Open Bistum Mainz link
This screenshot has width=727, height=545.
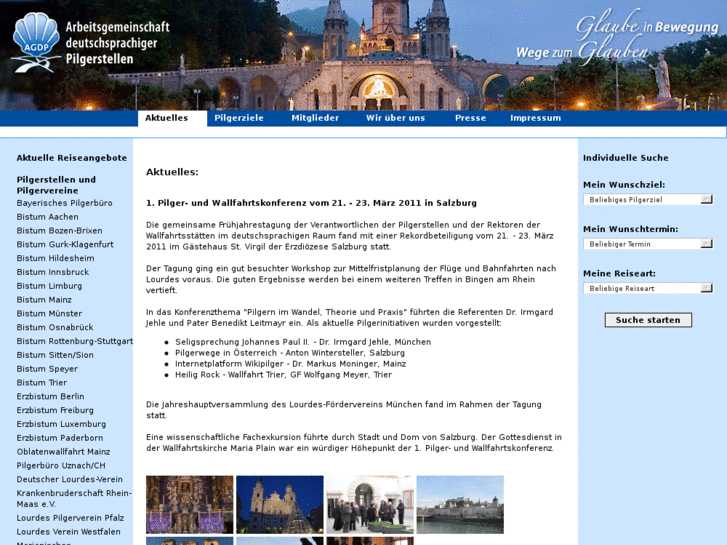point(44,300)
